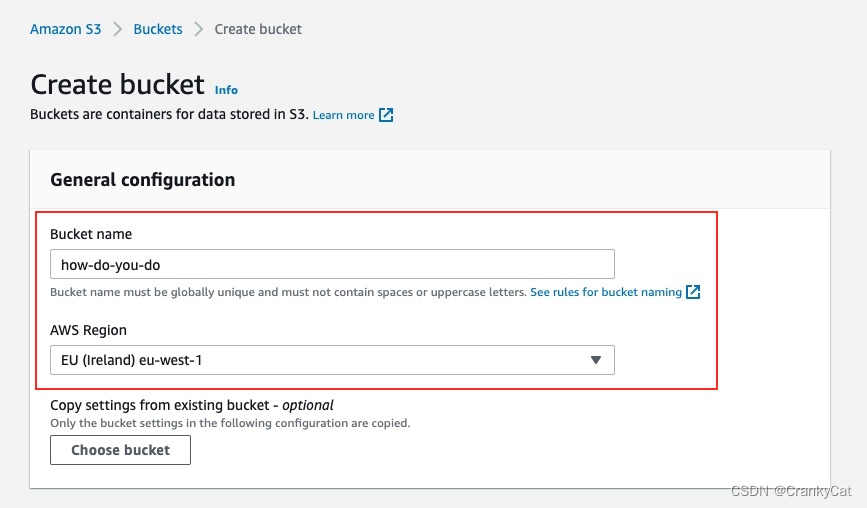The width and height of the screenshot is (867, 508).
Task: Click the Create bucket breadcrumb text
Action: tap(258, 29)
